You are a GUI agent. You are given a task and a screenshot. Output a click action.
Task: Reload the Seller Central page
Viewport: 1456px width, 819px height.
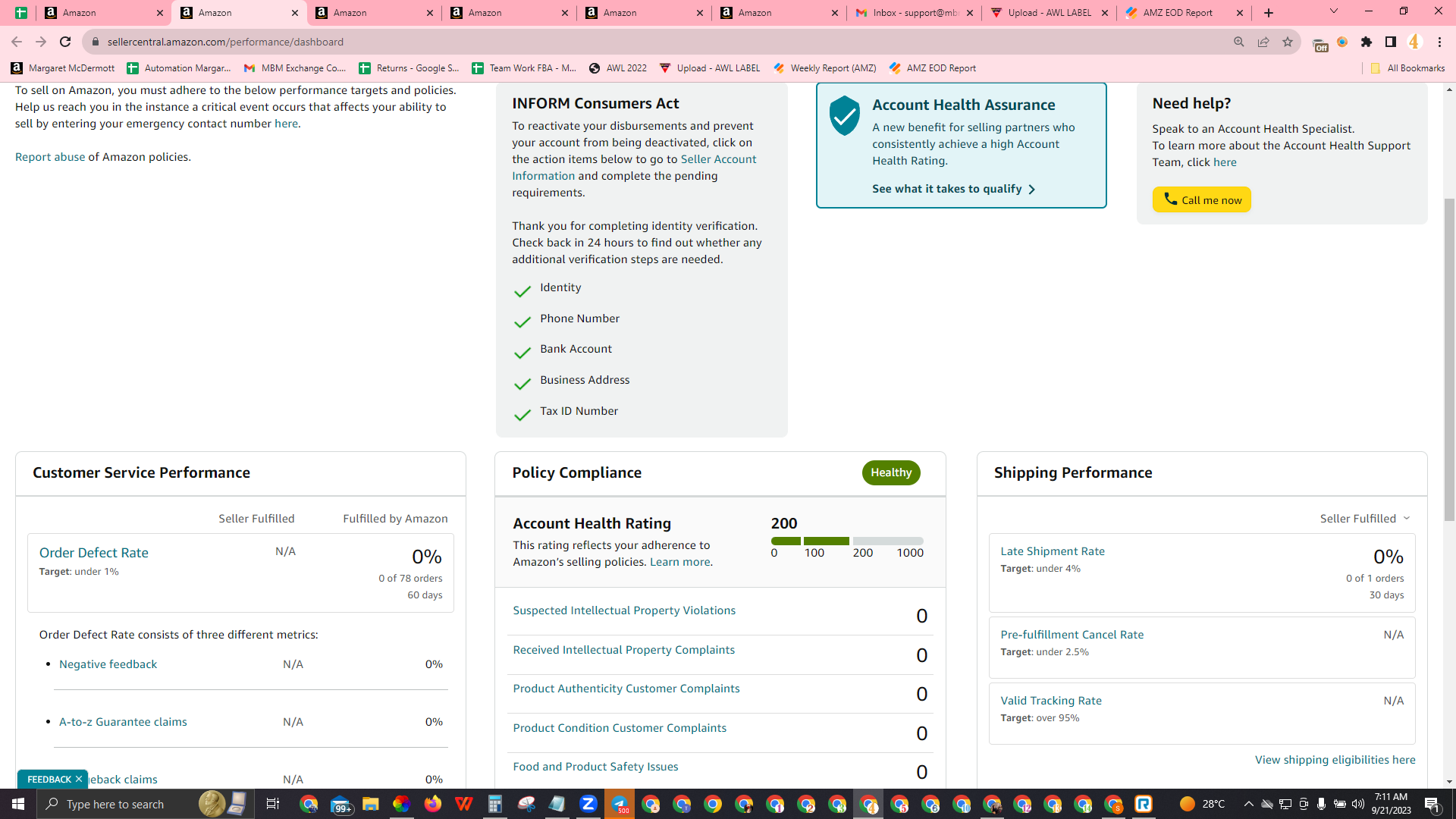65,42
